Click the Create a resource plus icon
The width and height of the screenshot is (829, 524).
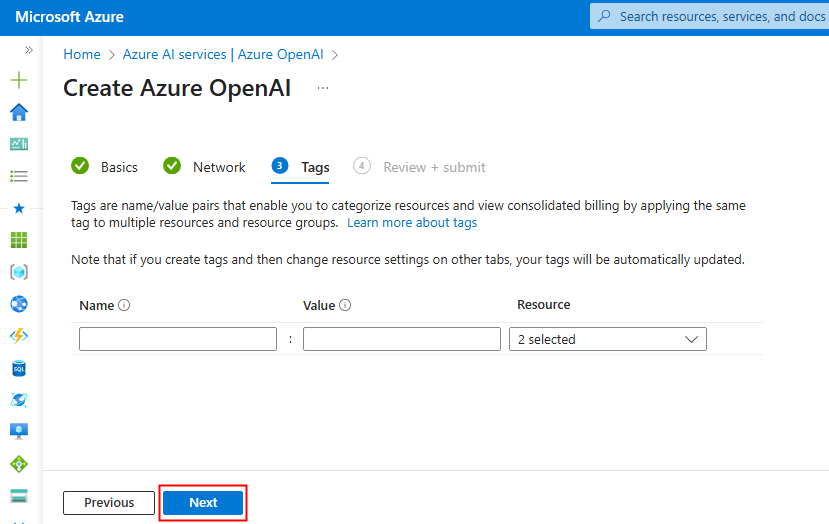(19, 80)
